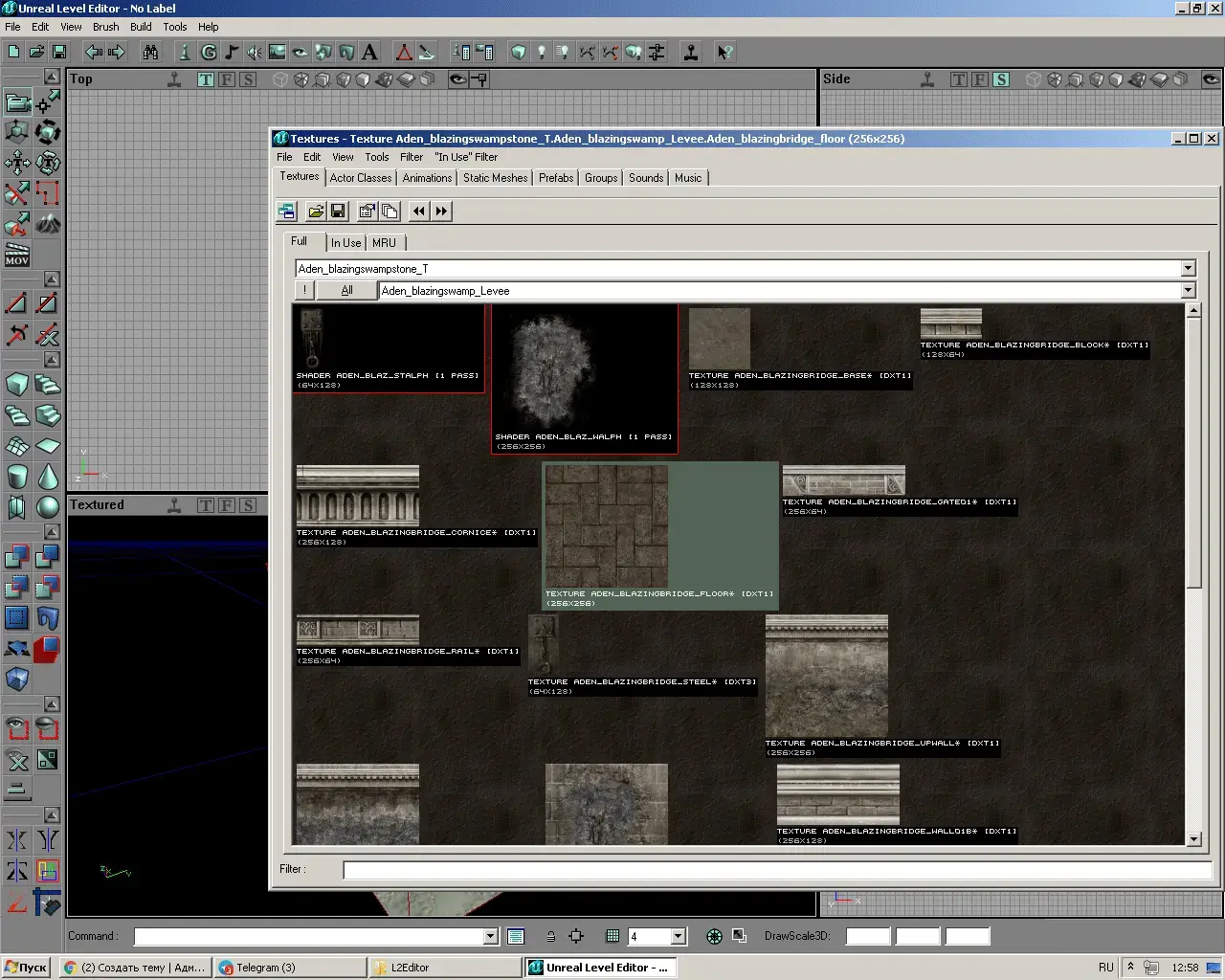
Task: Open the Command history dropdown
Action: (491, 936)
